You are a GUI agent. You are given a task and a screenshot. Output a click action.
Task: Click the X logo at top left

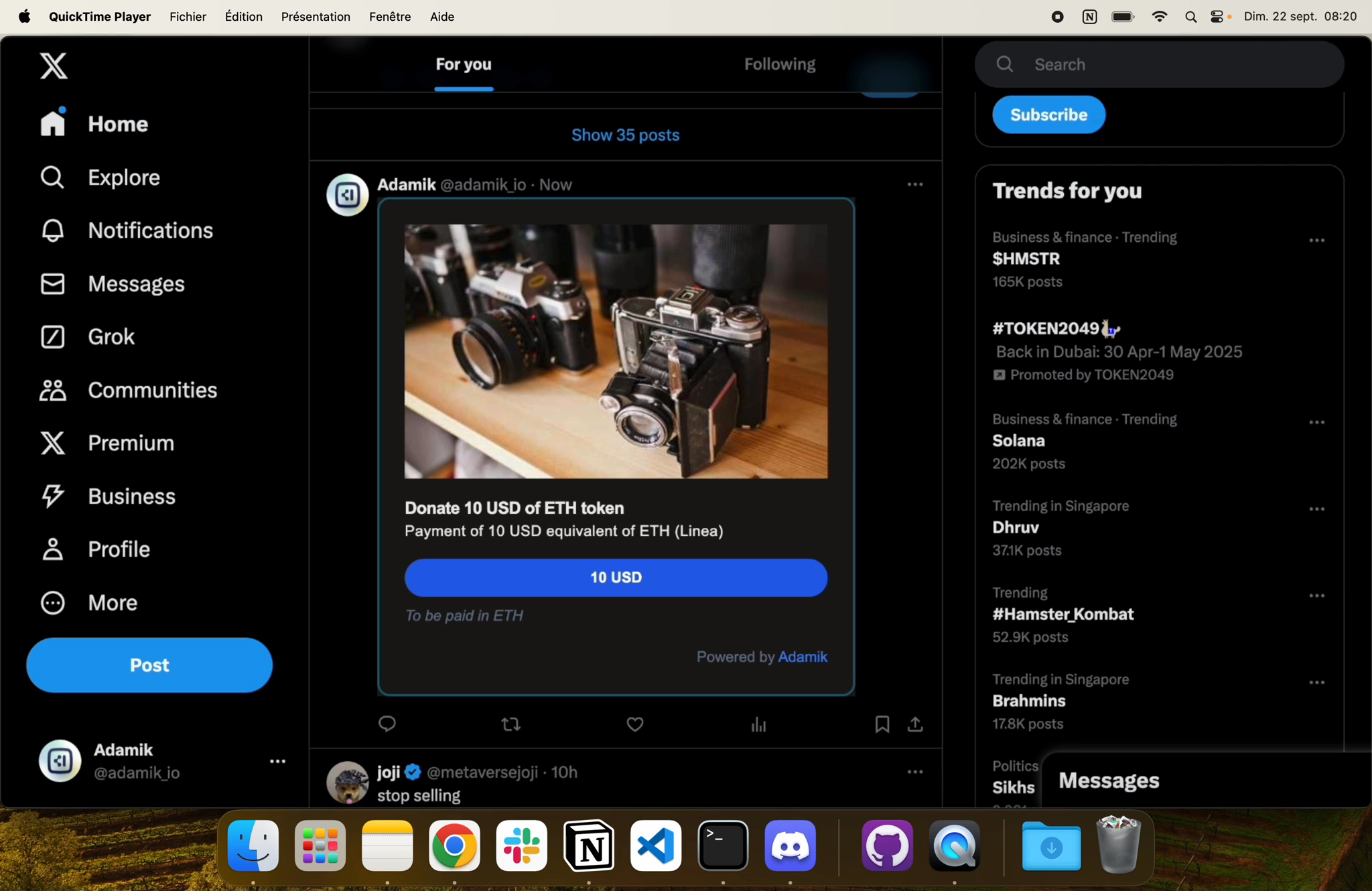(54, 66)
